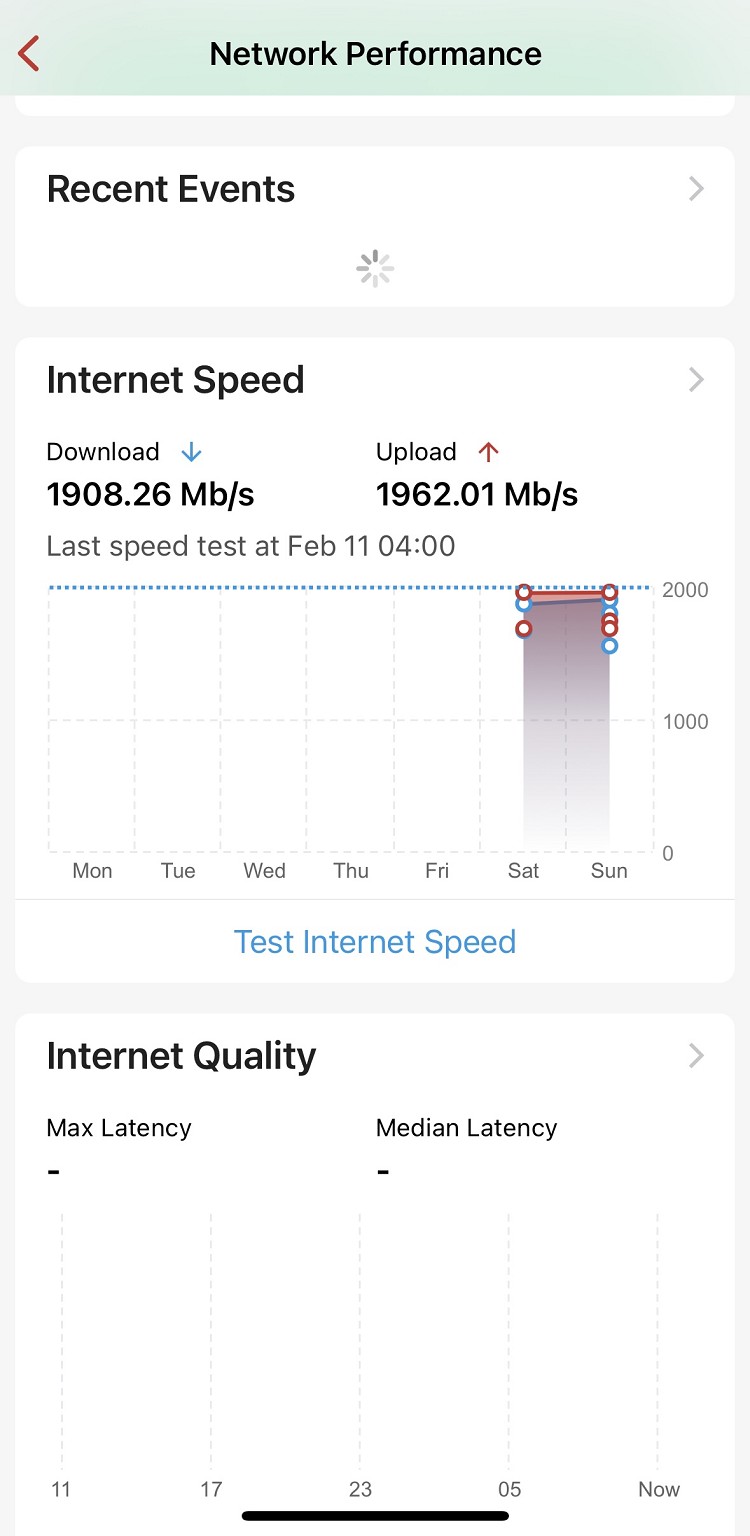Tap the Network Performance page title
Screen dimensions: 750x1536
(375, 54)
